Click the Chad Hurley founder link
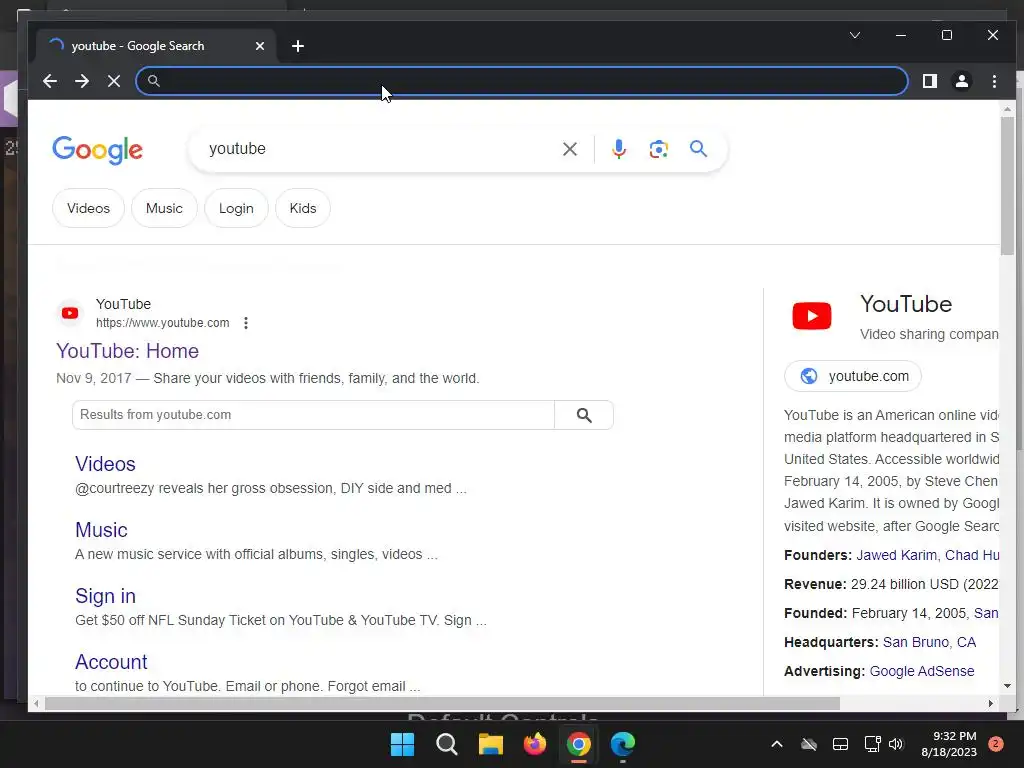The width and height of the screenshot is (1024, 768). coord(972,555)
